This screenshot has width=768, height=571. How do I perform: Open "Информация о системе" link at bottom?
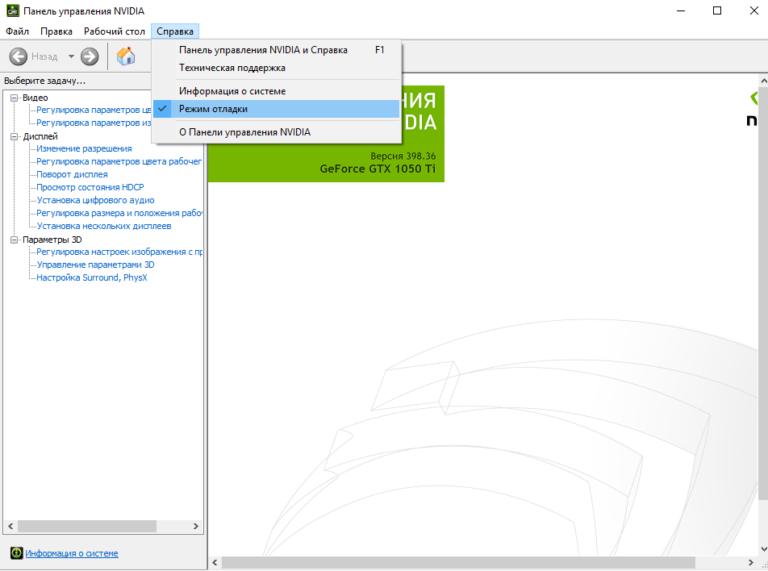pyautogui.click(x=71, y=553)
